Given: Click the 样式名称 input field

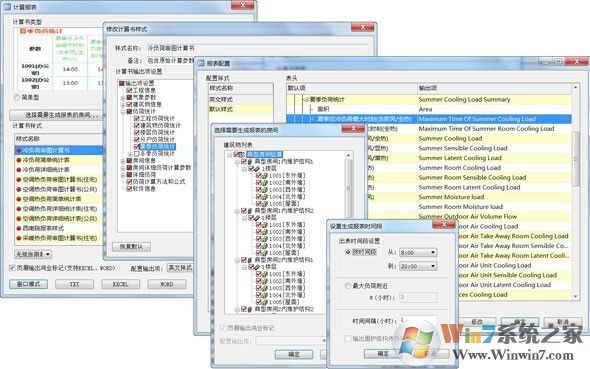Looking at the screenshot, I should pyautogui.click(x=257, y=48).
